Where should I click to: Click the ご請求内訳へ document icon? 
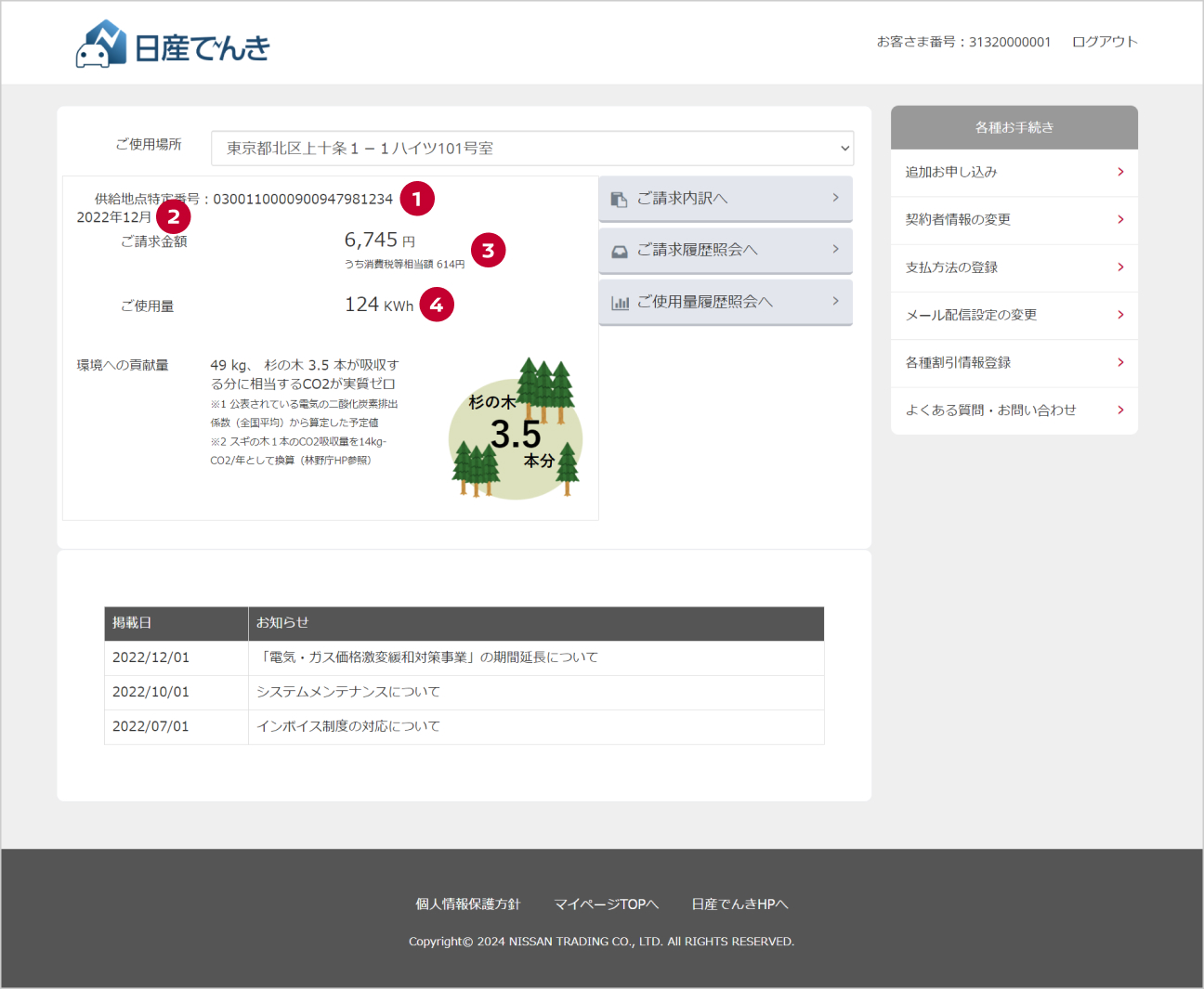click(619, 200)
